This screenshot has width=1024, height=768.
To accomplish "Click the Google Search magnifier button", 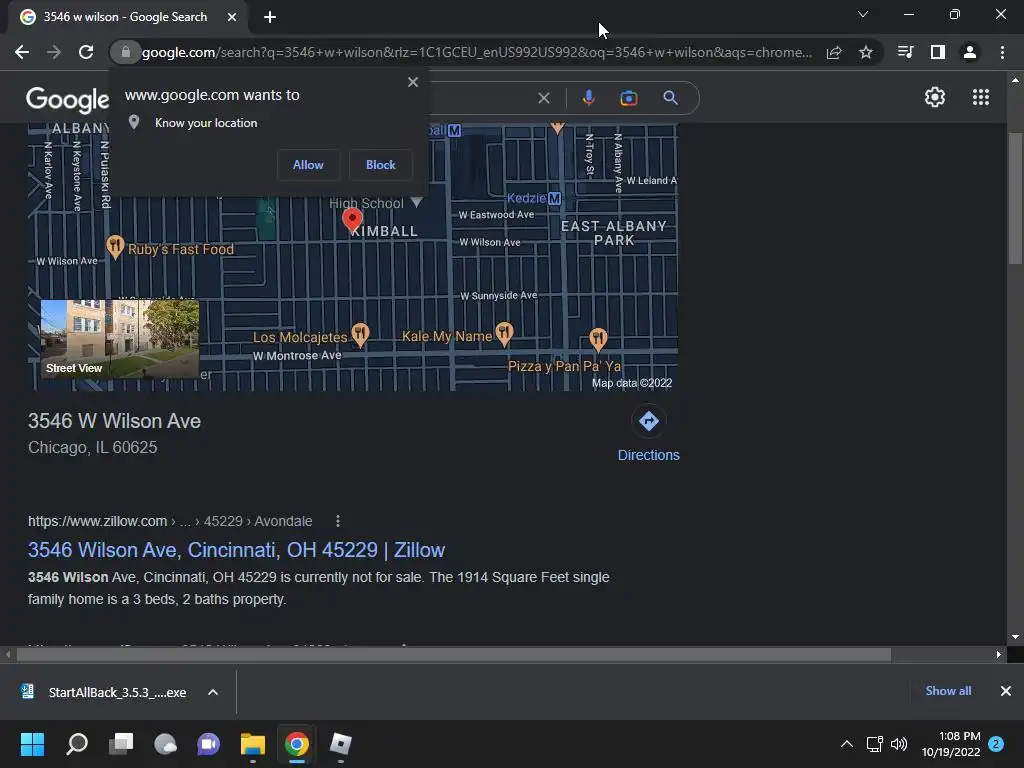I will pos(670,98).
